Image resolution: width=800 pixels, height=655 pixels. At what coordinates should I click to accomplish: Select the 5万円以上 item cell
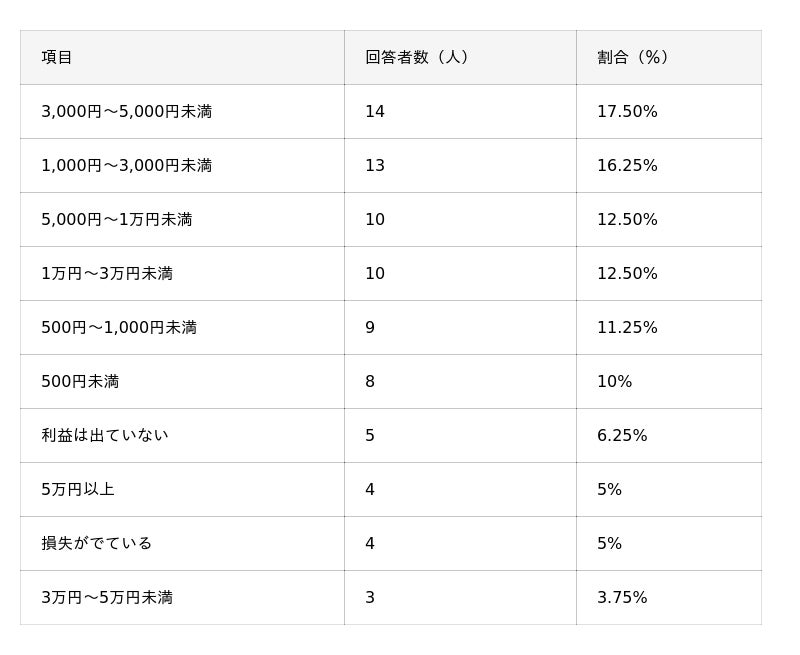tap(78, 489)
